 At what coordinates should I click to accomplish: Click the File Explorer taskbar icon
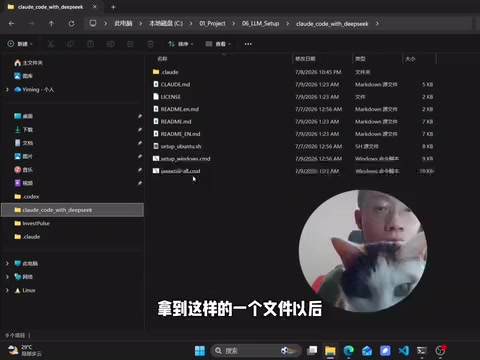click(330, 351)
